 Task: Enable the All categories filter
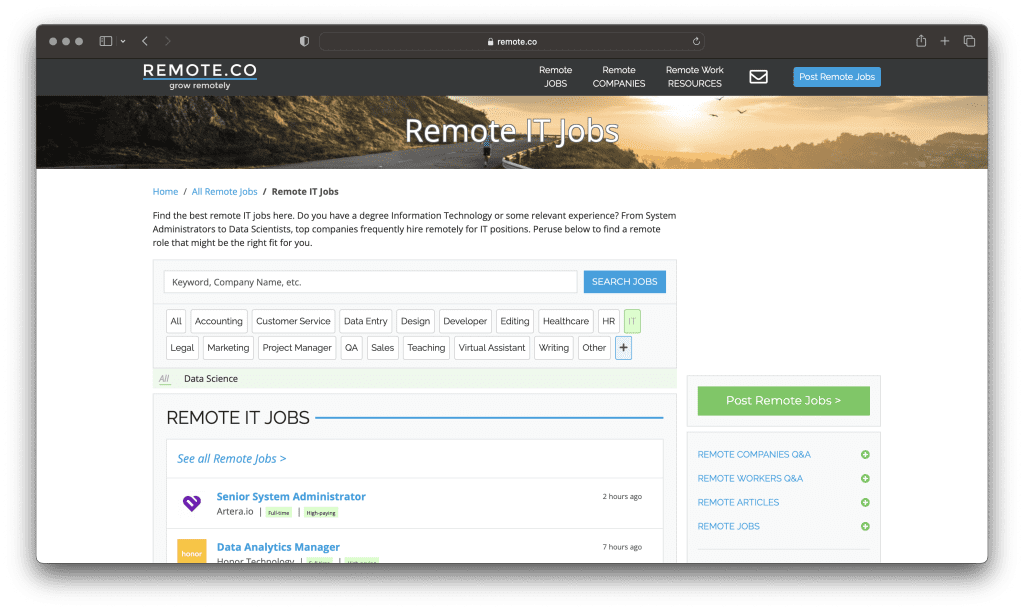tap(176, 320)
